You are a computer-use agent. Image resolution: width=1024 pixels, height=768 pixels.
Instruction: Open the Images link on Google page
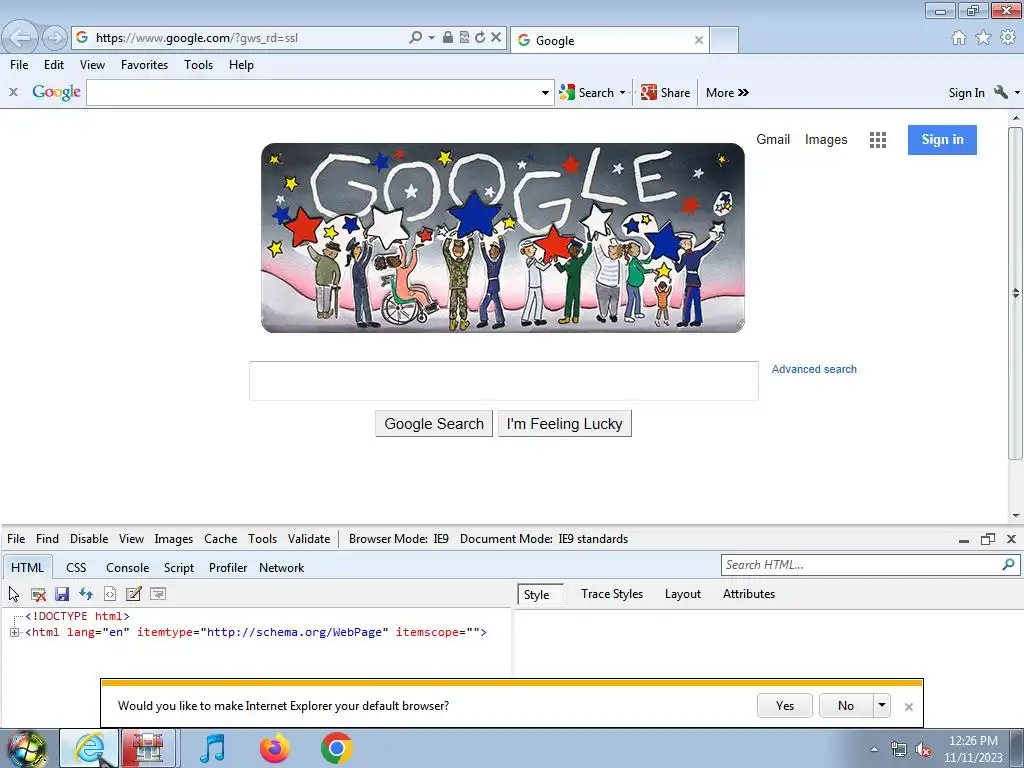coord(825,140)
